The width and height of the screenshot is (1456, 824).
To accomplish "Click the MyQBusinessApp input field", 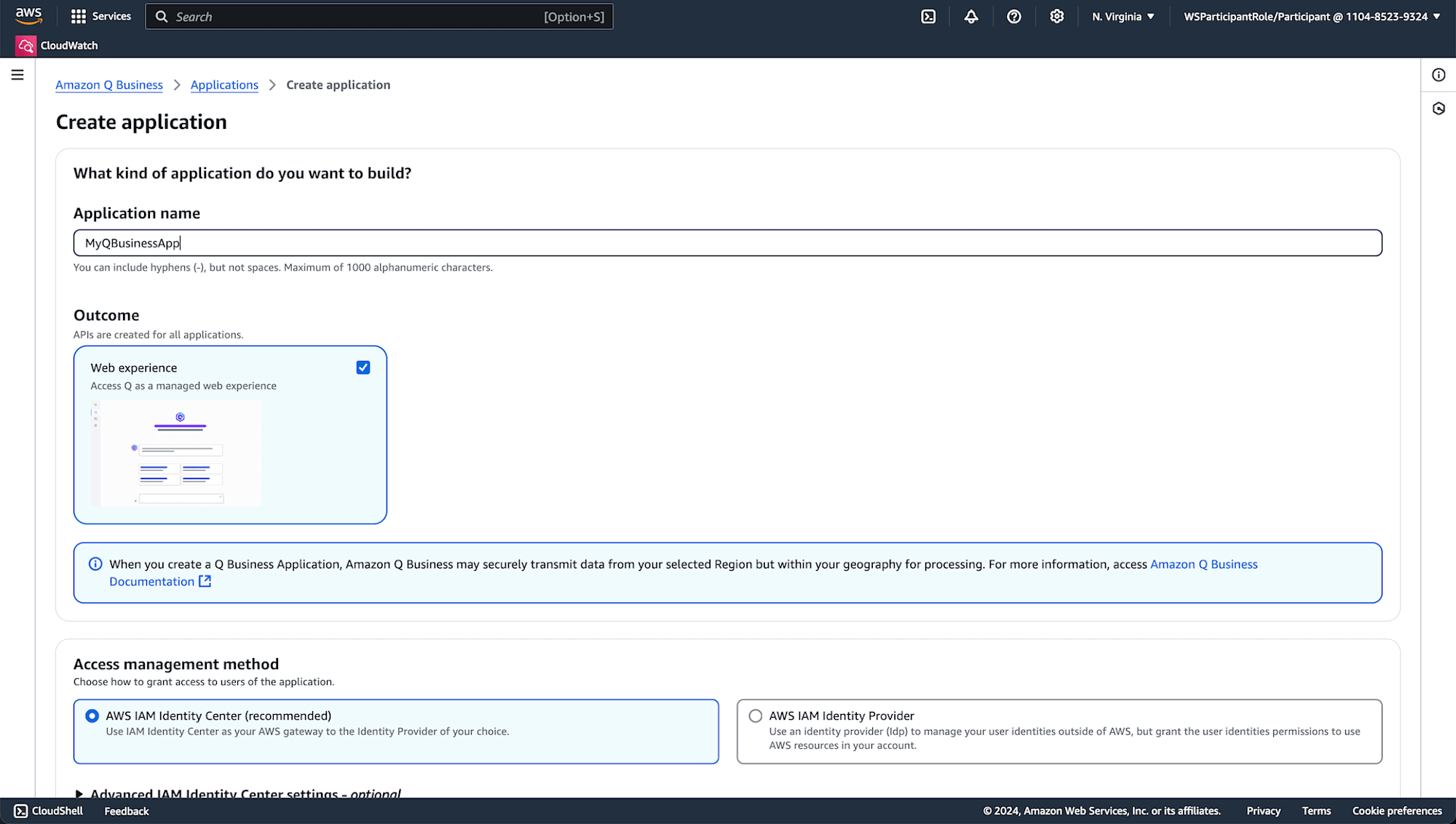I will [727, 243].
